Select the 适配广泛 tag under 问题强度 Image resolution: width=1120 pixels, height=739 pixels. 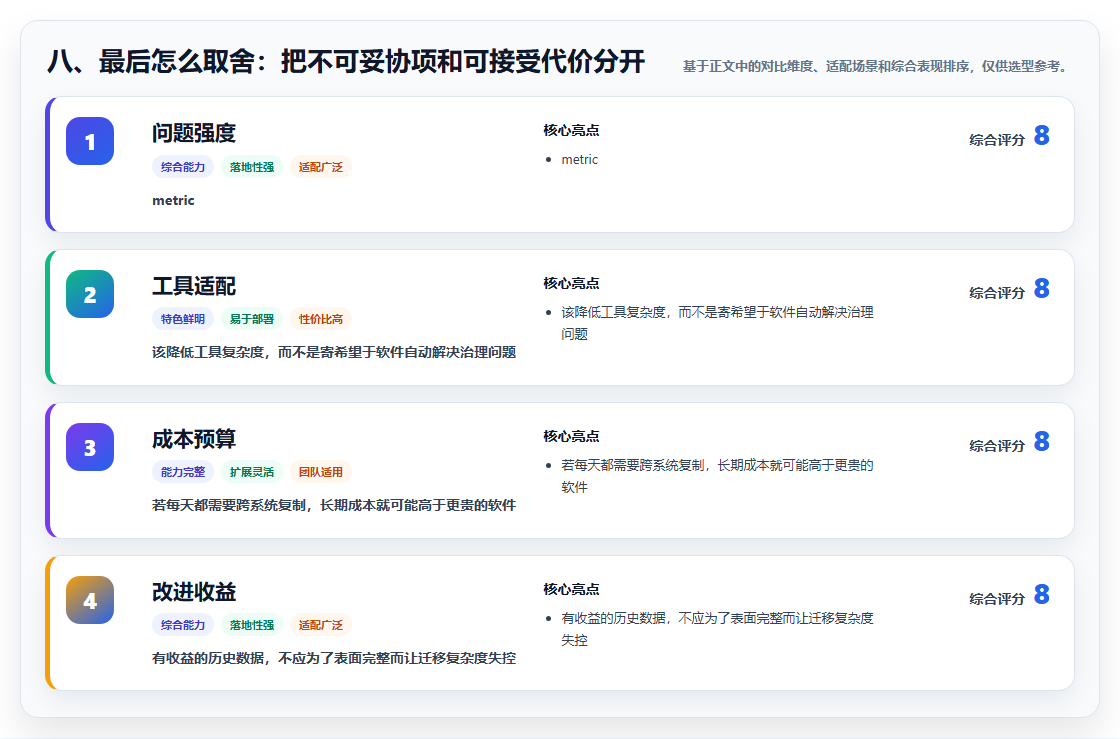tap(321, 166)
